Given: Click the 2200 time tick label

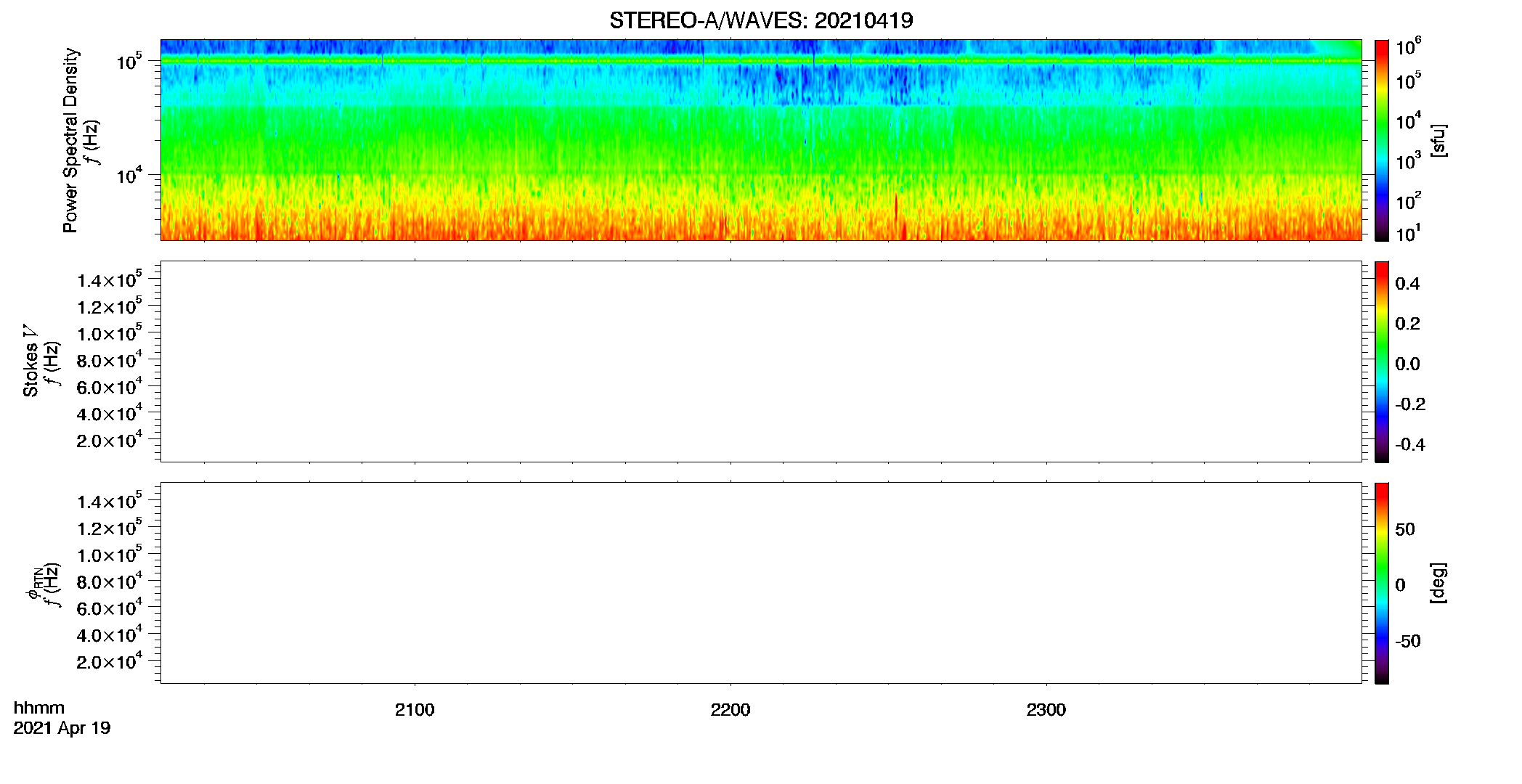Looking at the screenshot, I should point(731,710).
